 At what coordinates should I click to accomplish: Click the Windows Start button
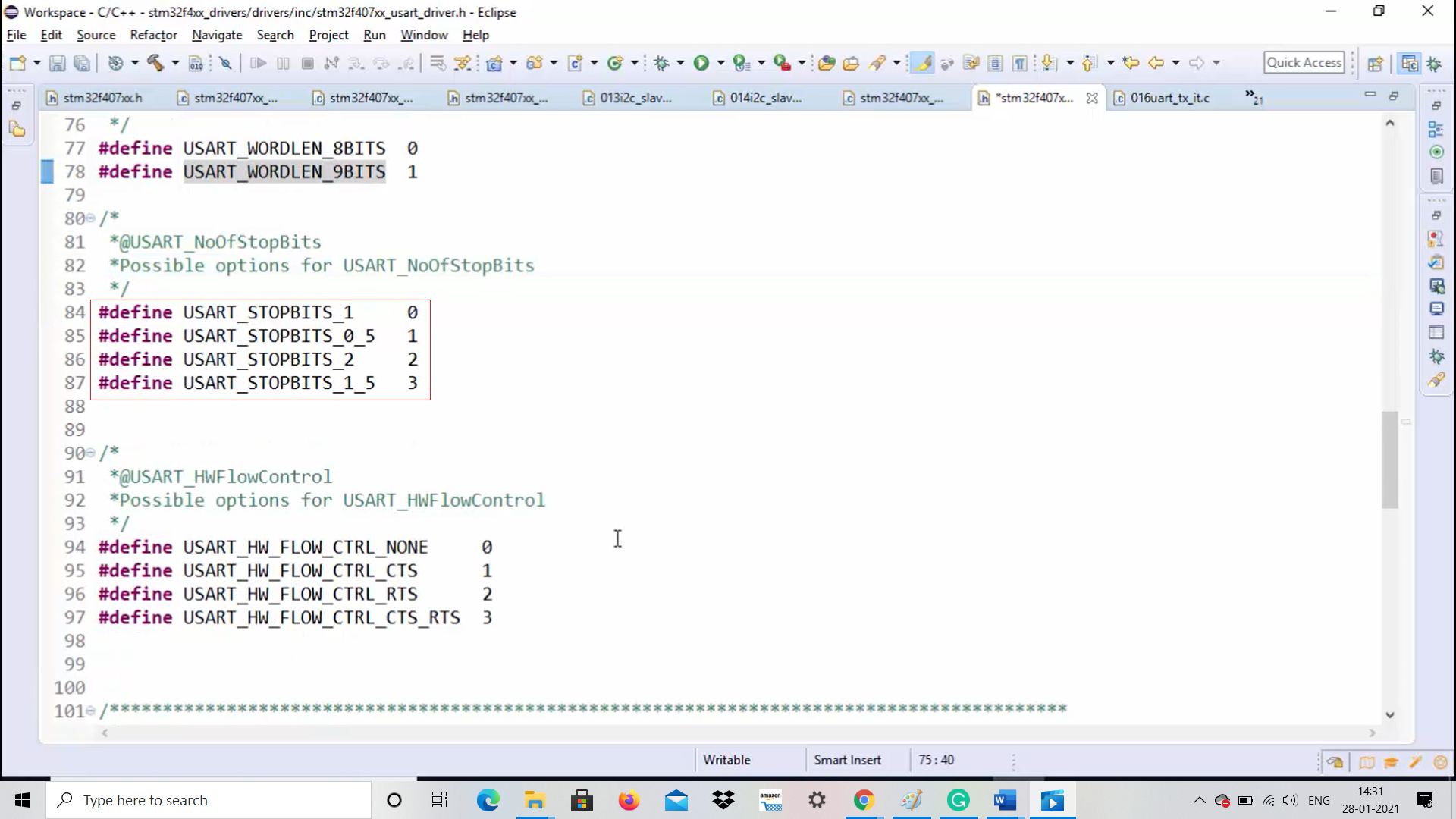pyautogui.click(x=23, y=800)
